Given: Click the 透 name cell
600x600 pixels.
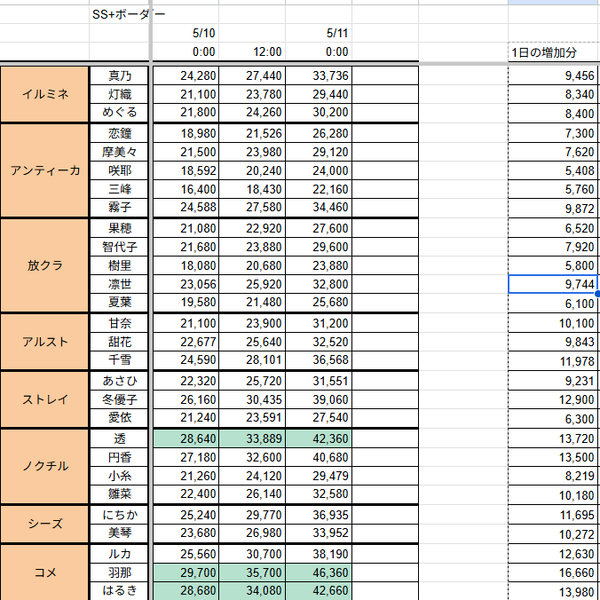Looking at the screenshot, I should (119, 439).
